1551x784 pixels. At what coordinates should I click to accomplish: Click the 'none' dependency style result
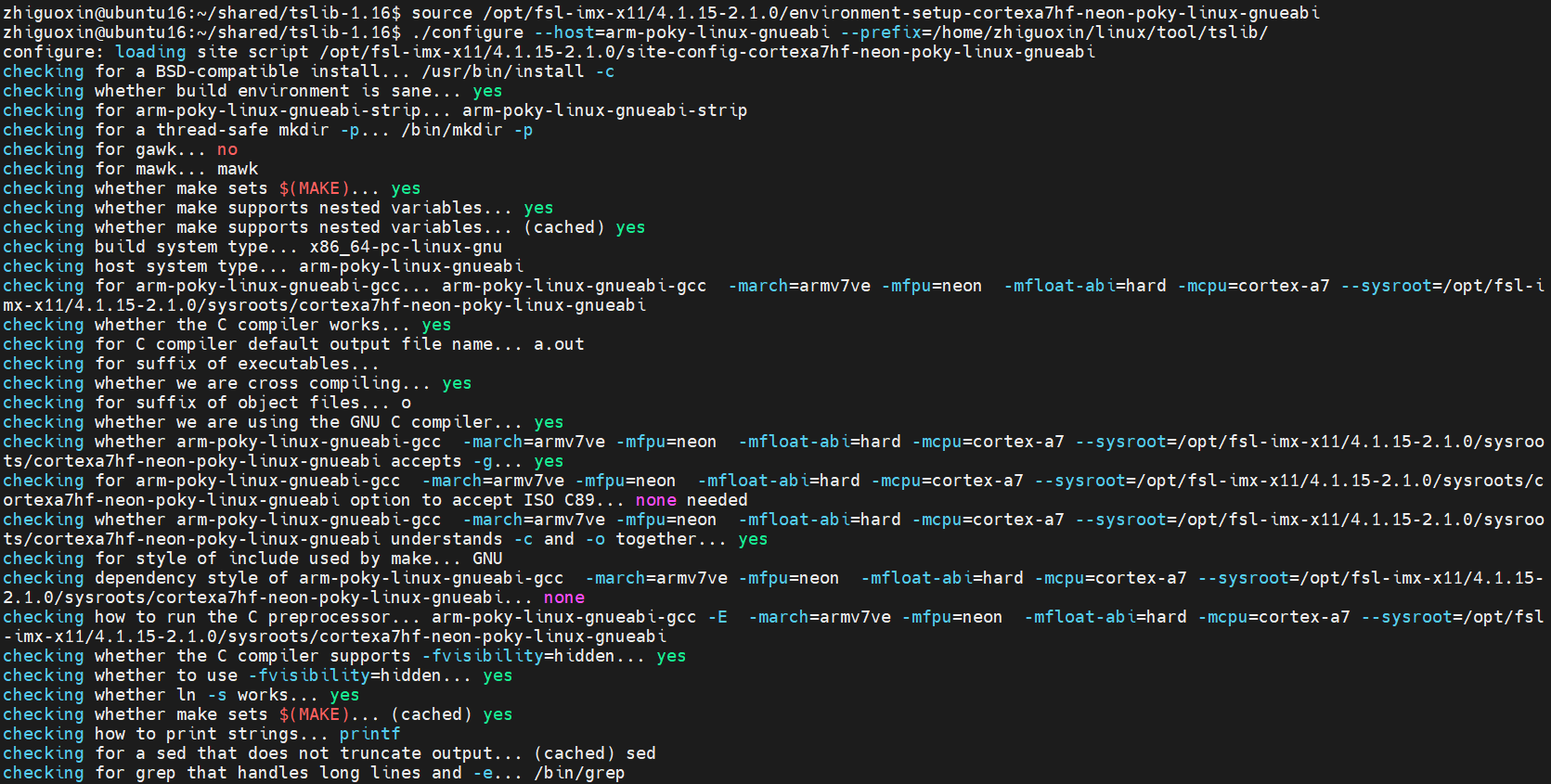pos(564,598)
